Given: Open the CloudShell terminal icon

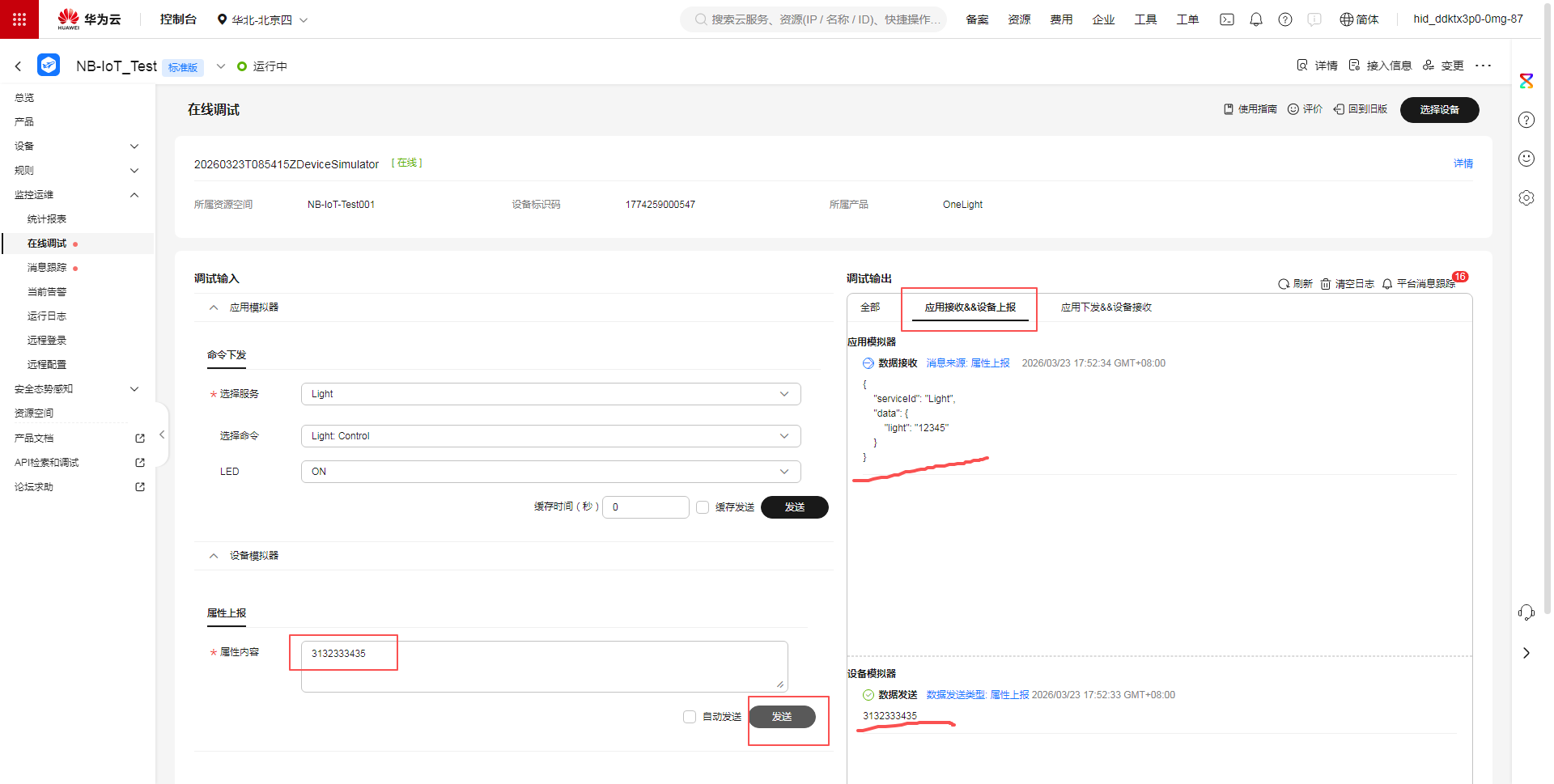Looking at the screenshot, I should tap(1227, 19).
